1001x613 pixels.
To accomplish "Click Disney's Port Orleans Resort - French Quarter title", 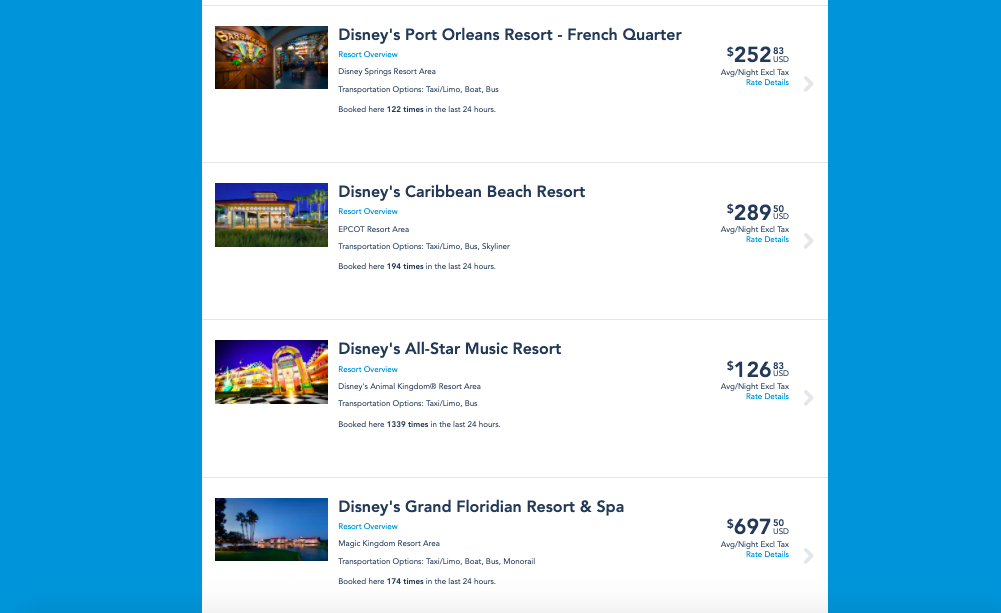I will (510, 35).
